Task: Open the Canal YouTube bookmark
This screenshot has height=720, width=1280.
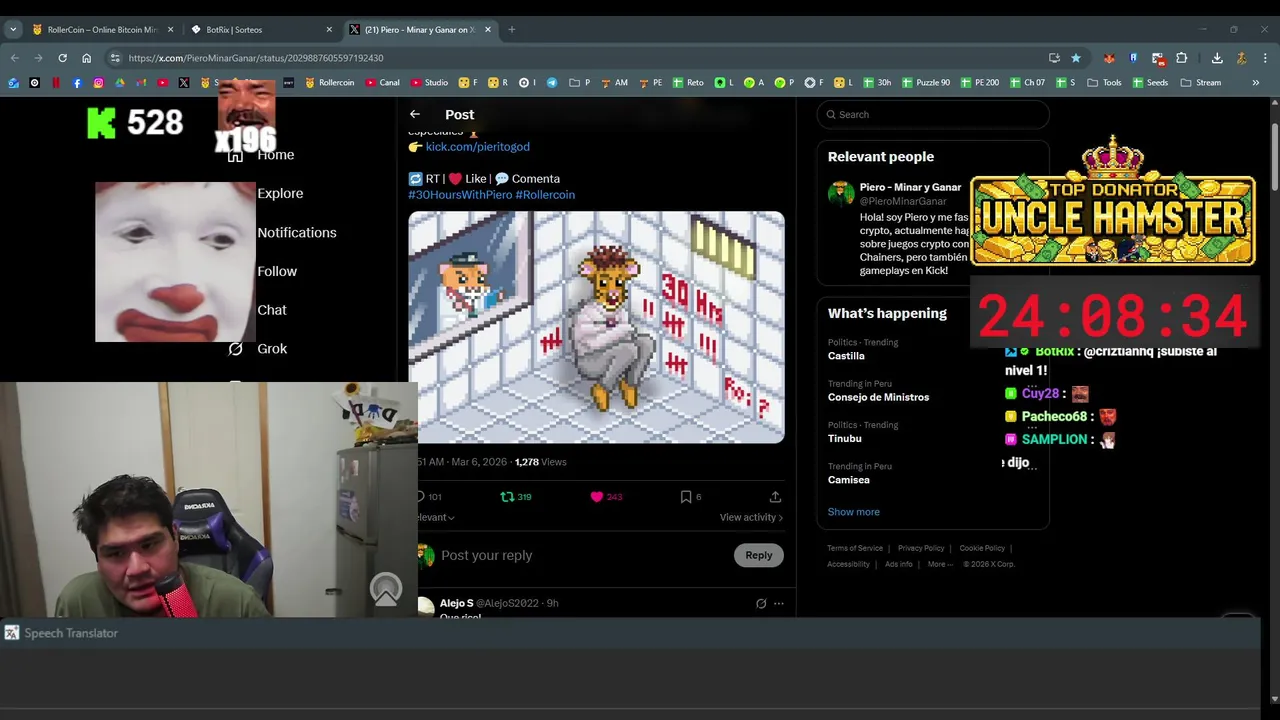Action: tap(382, 83)
